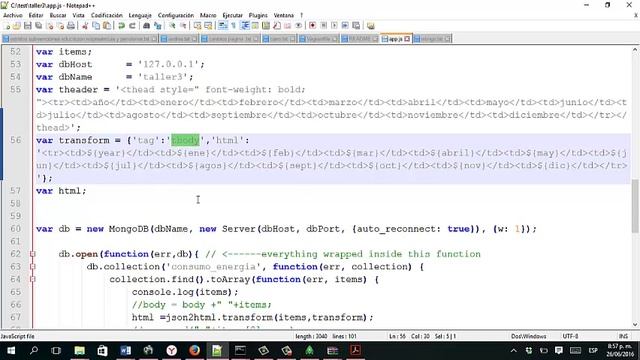Click Dos\Windows line ending status field

(x=529, y=336)
